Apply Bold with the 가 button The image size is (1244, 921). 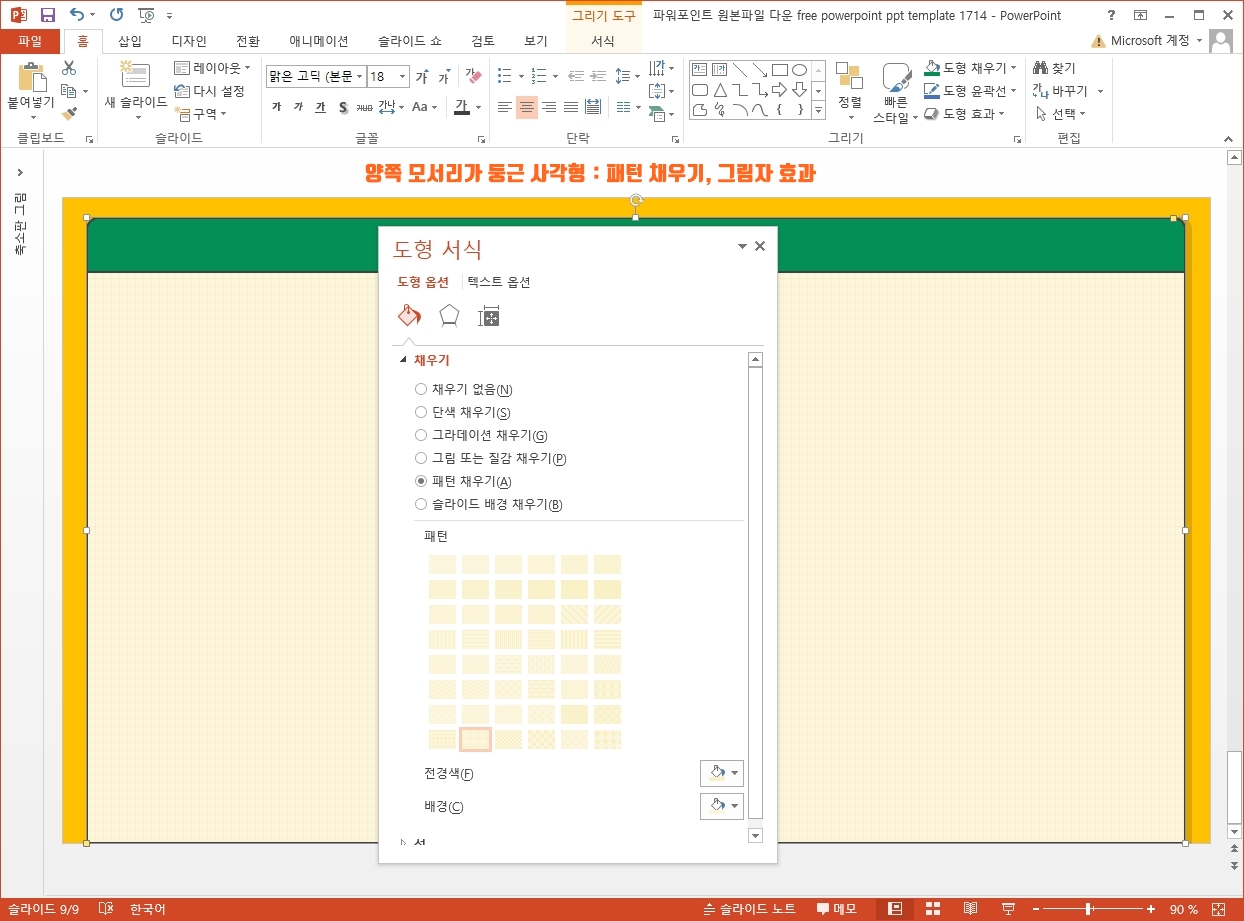277,107
